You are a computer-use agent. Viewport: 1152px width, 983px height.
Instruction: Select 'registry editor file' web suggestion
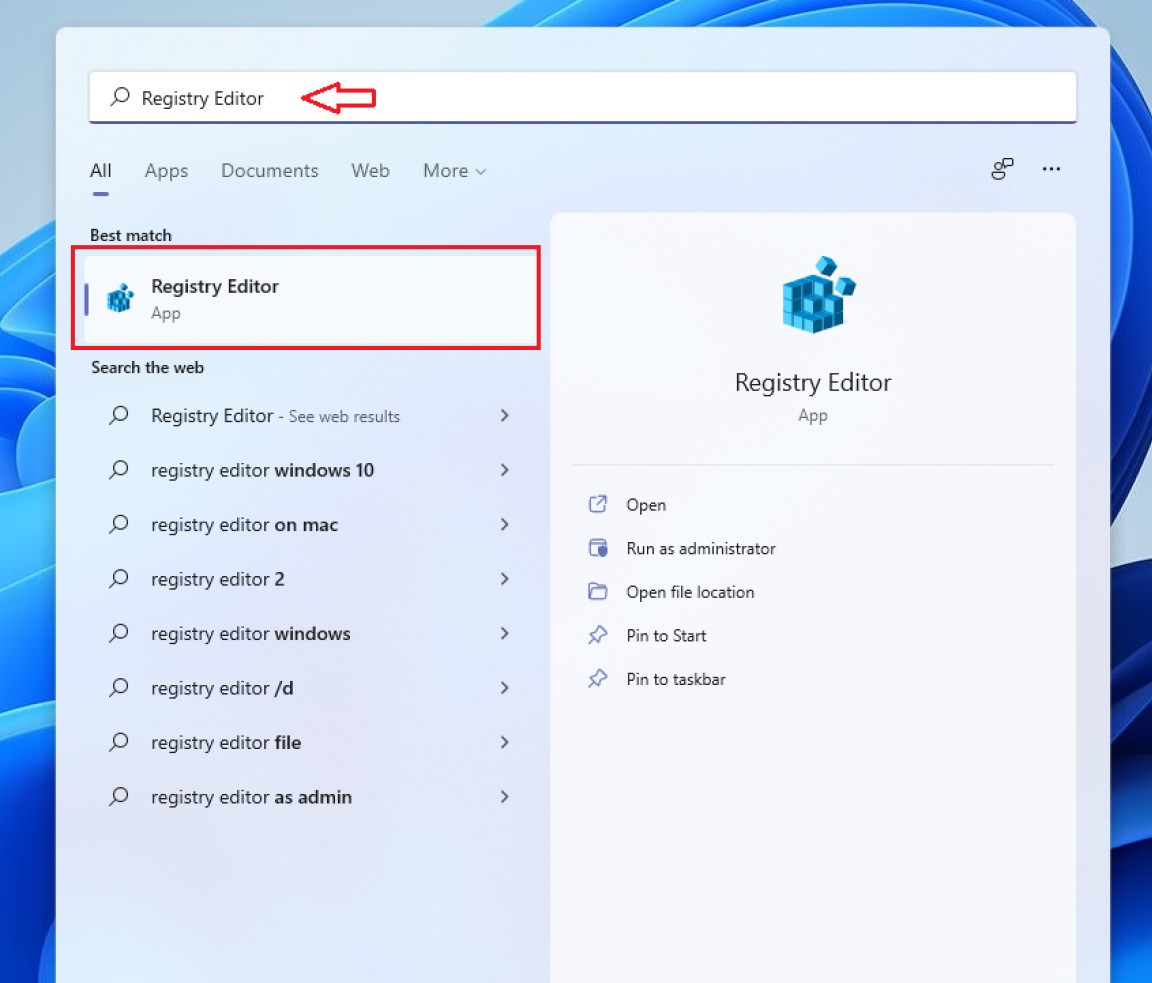(226, 742)
